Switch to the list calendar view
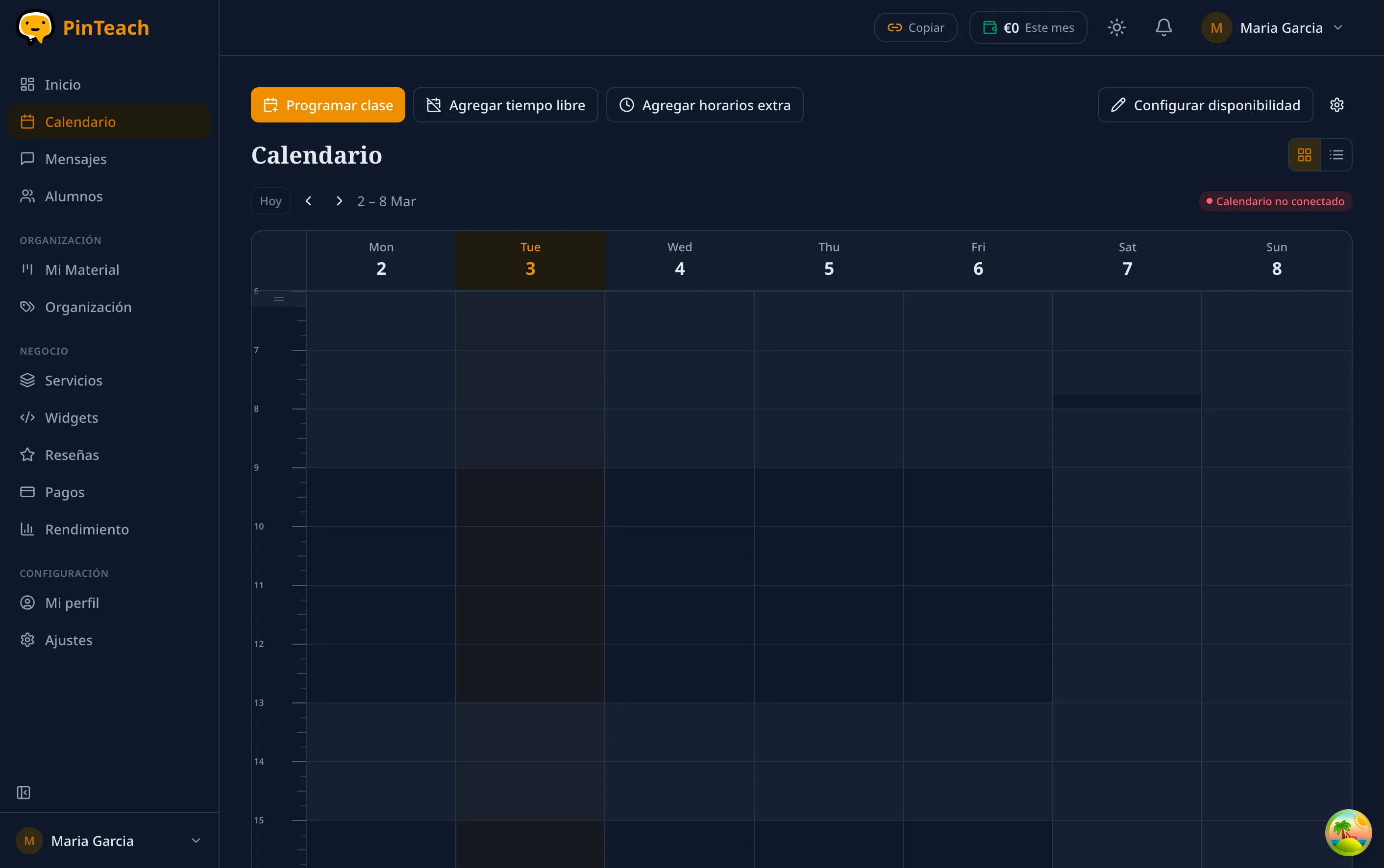Screen dimensions: 1384x868 (x=1336, y=154)
